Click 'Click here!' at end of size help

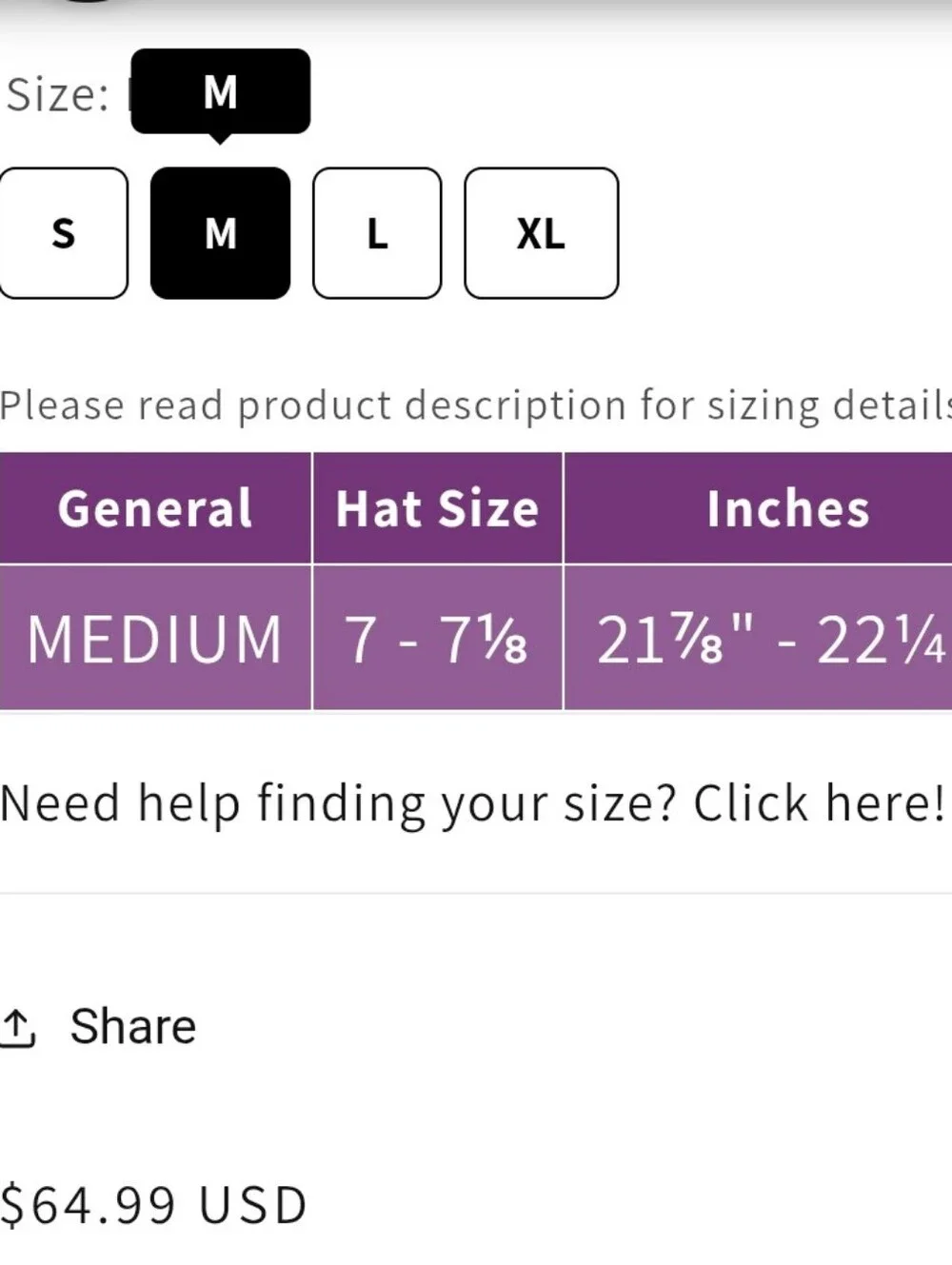tap(819, 802)
